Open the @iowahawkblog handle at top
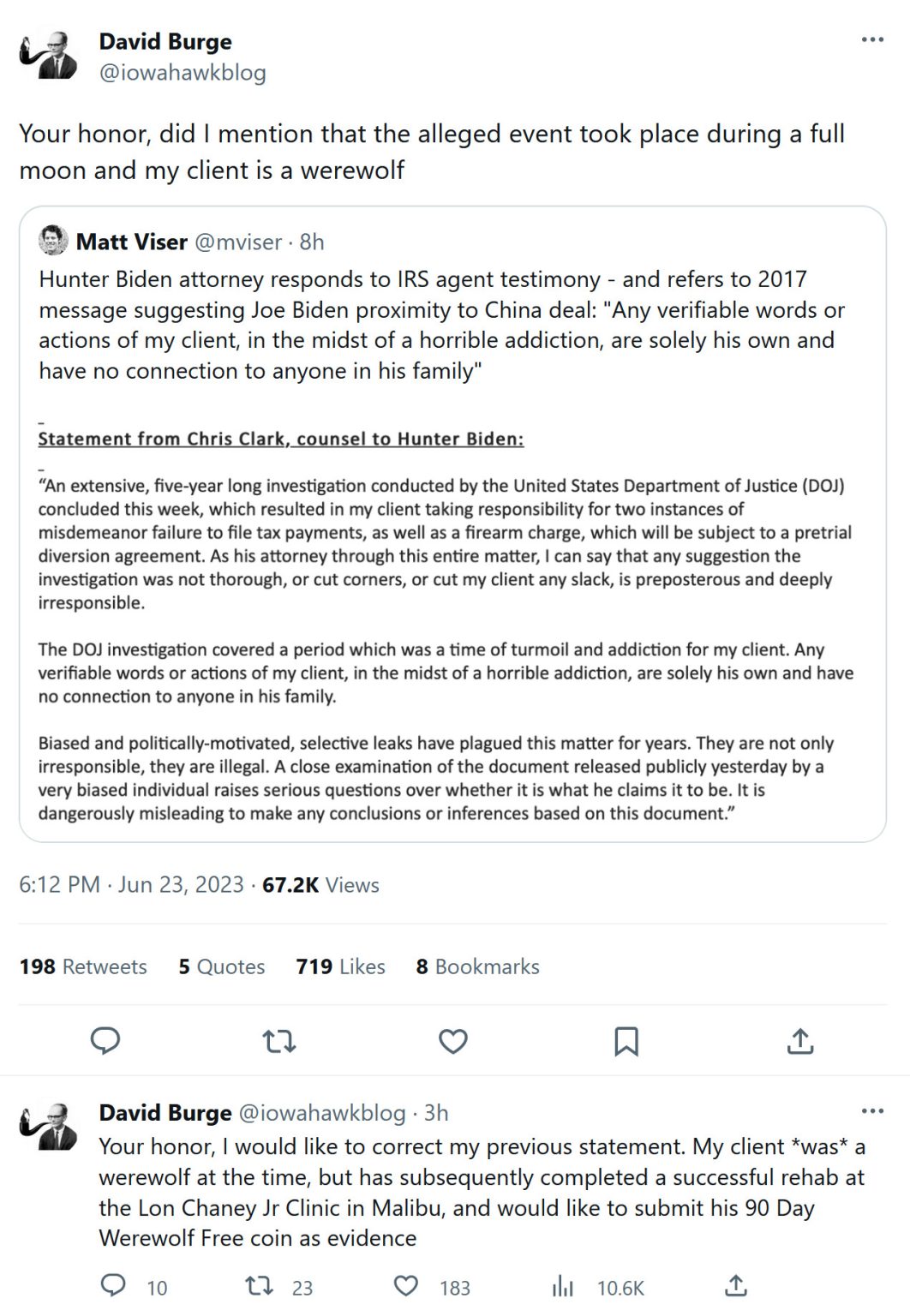 183,73
